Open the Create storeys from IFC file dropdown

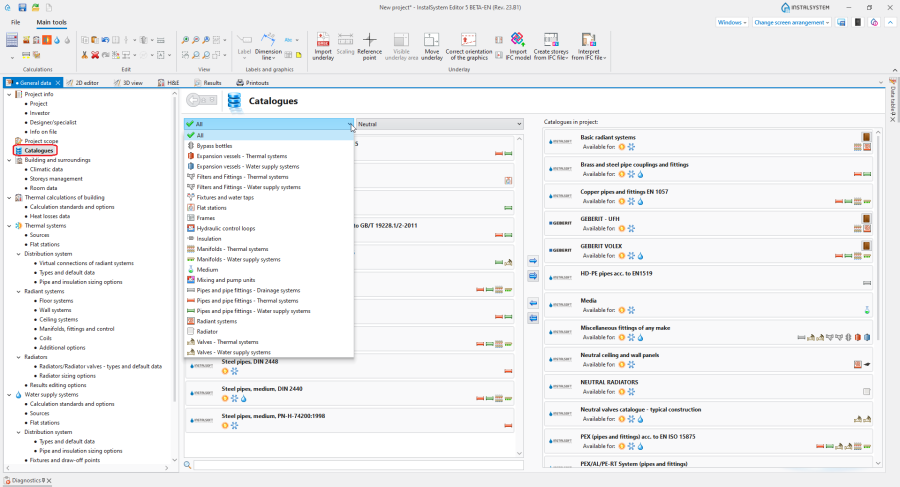(x=551, y=46)
